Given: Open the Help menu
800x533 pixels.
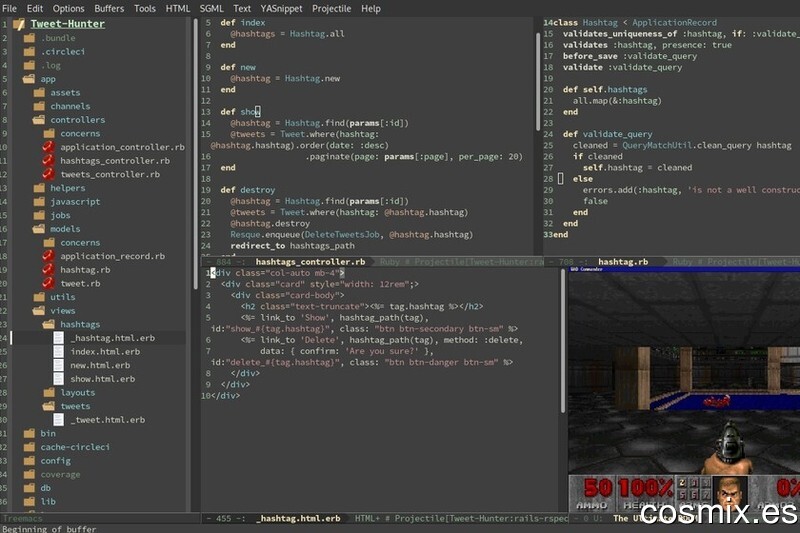Looking at the screenshot, I should 371,9.
